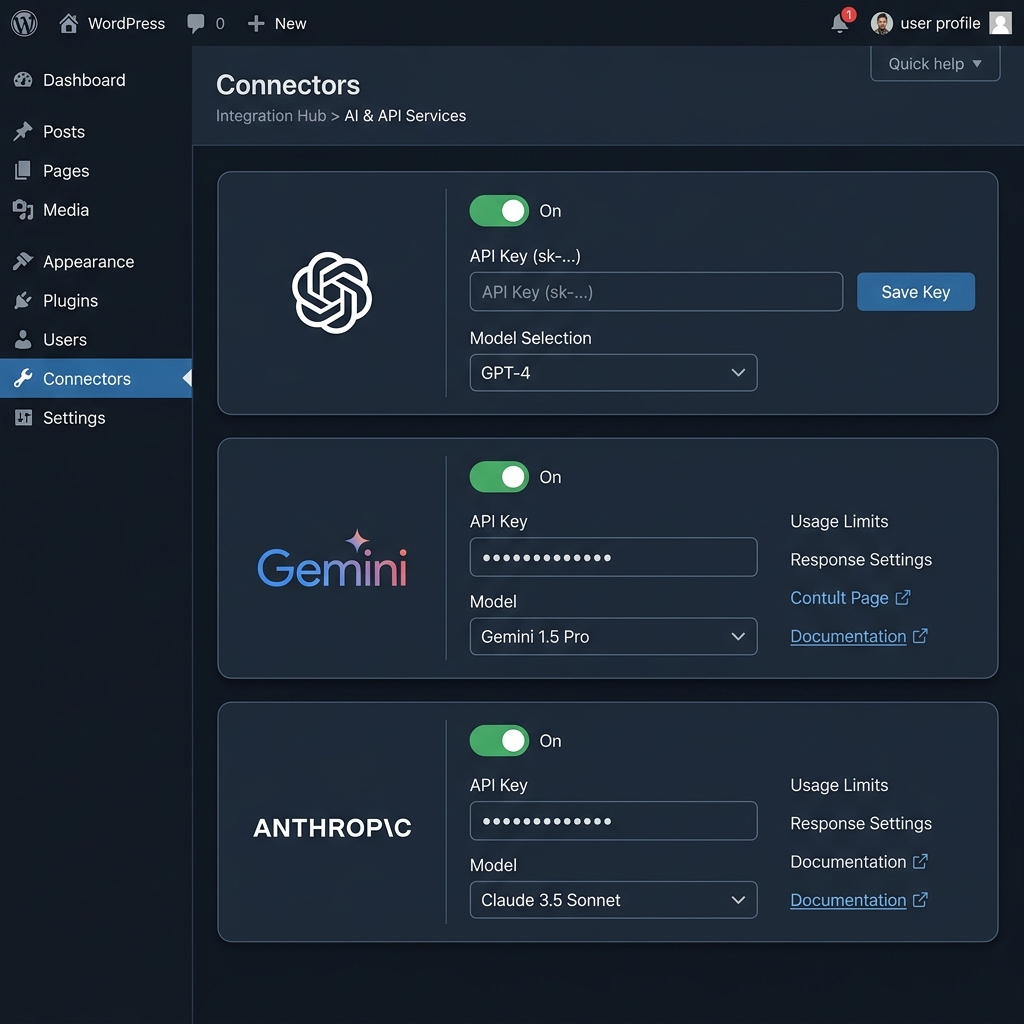
Task: Click the user profile label
Action: (940, 23)
